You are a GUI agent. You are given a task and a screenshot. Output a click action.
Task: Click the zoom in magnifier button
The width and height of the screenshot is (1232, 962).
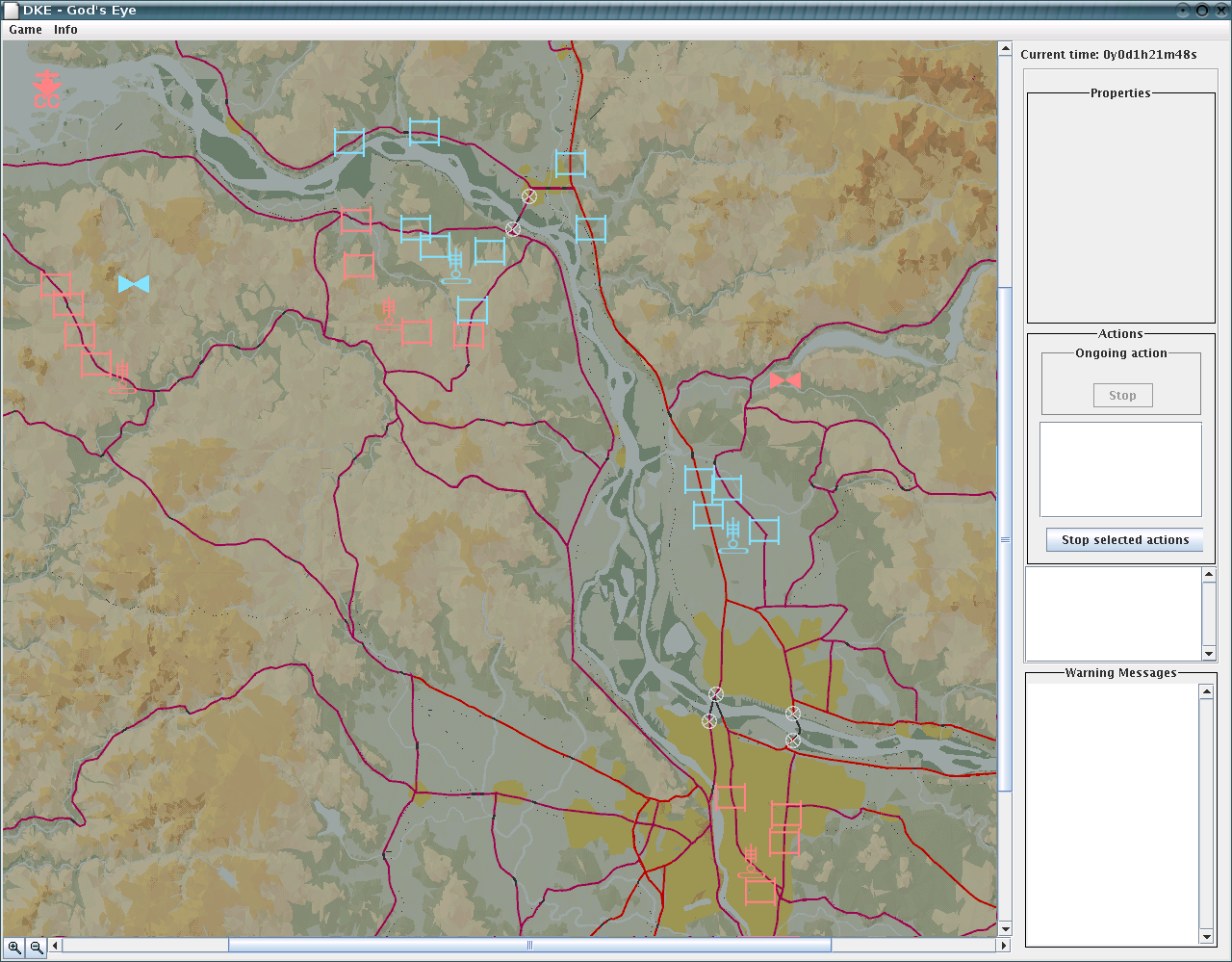point(14,948)
